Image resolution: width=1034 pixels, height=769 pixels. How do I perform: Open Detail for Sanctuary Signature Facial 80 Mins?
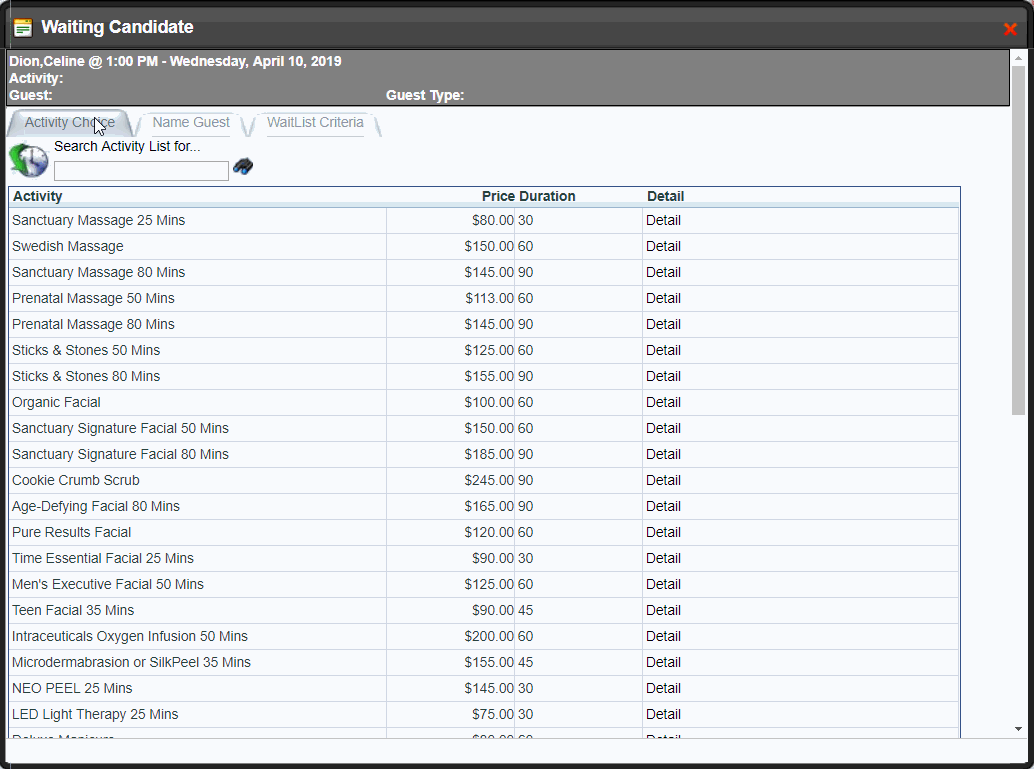(663, 454)
